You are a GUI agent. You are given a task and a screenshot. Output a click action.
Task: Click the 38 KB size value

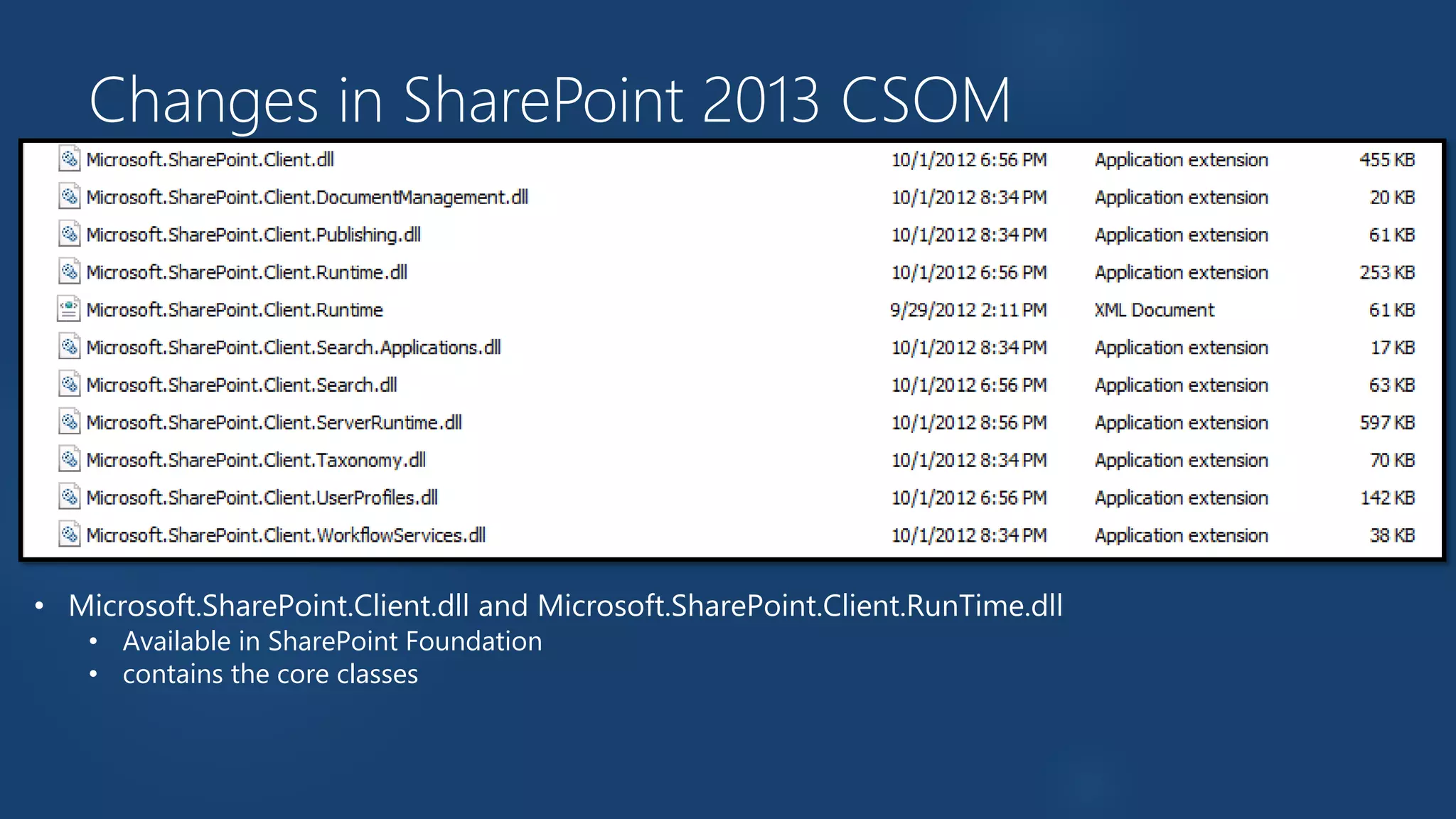[1392, 535]
